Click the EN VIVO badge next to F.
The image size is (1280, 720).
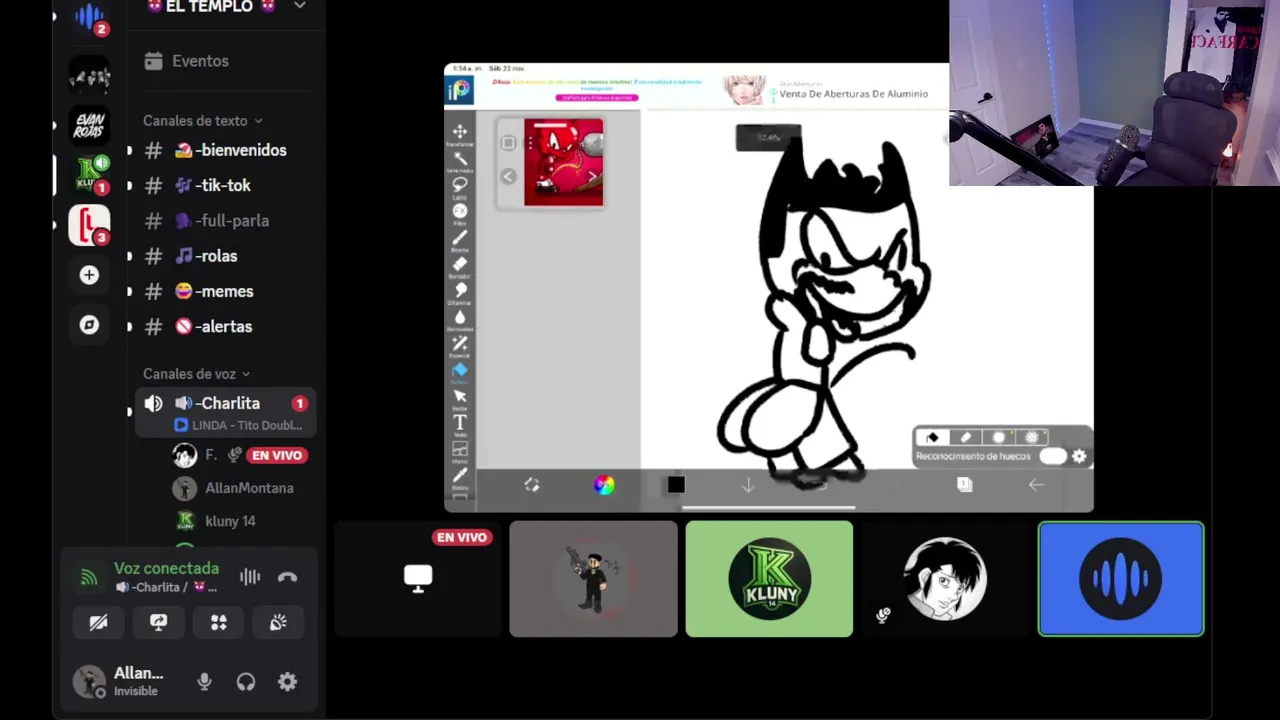point(277,455)
